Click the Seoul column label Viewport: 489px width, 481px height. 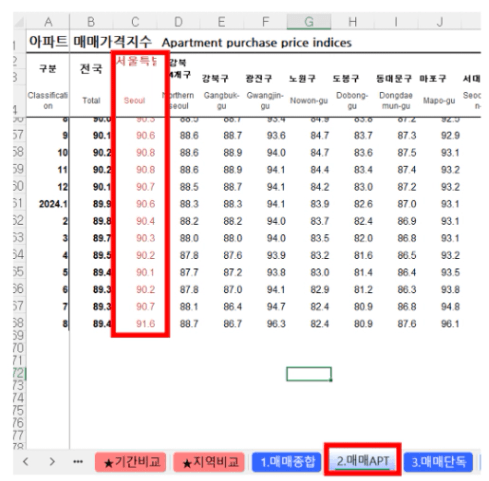tap(134, 100)
